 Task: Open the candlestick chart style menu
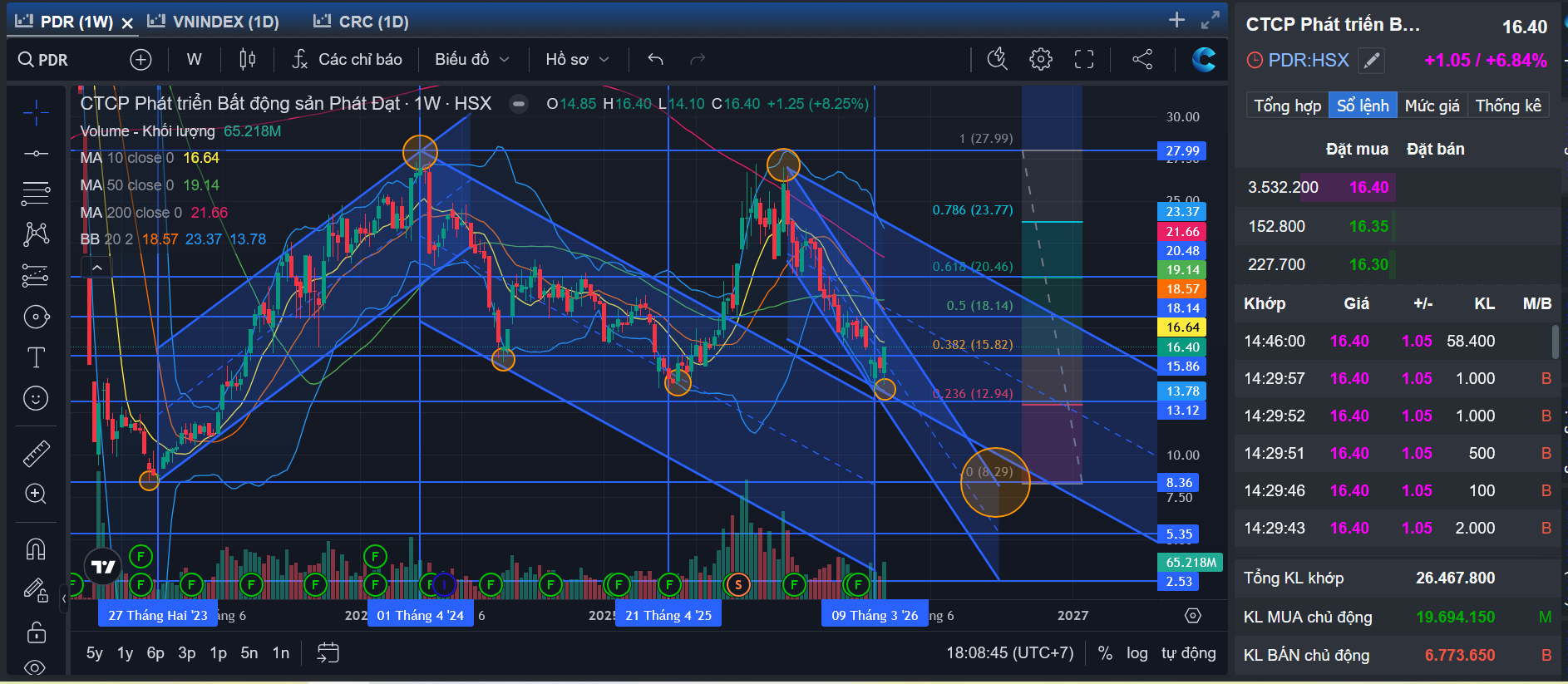pyautogui.click(x=247, y=60)
